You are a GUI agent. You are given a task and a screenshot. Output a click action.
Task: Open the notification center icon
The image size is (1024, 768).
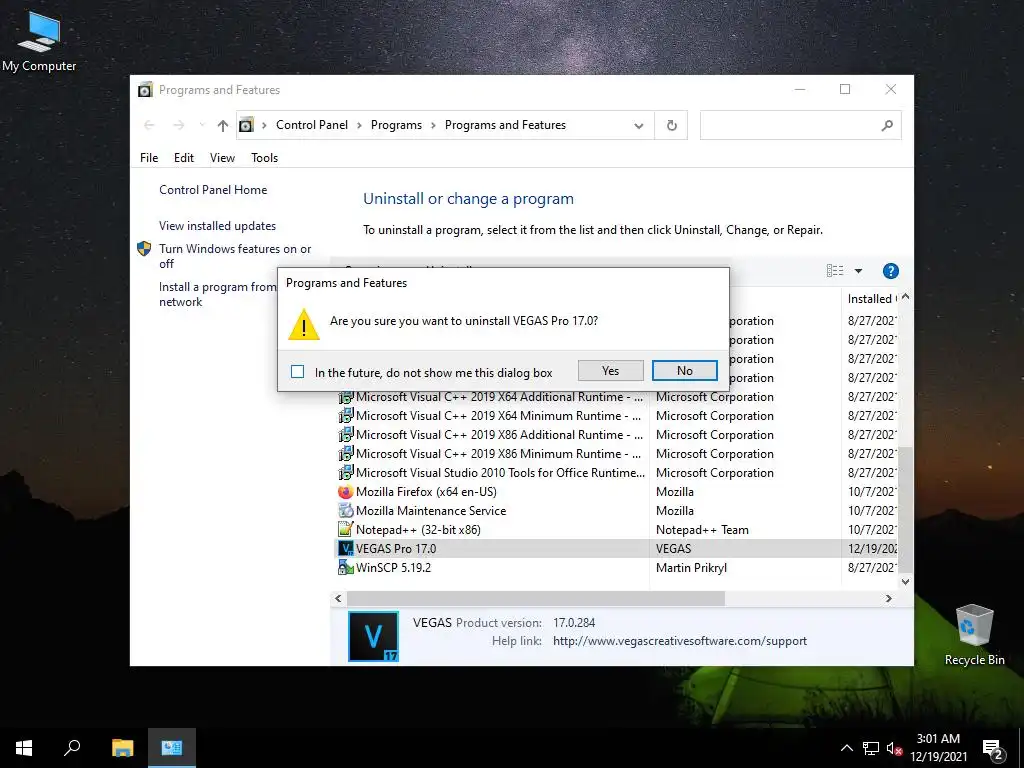click(993, 748)
